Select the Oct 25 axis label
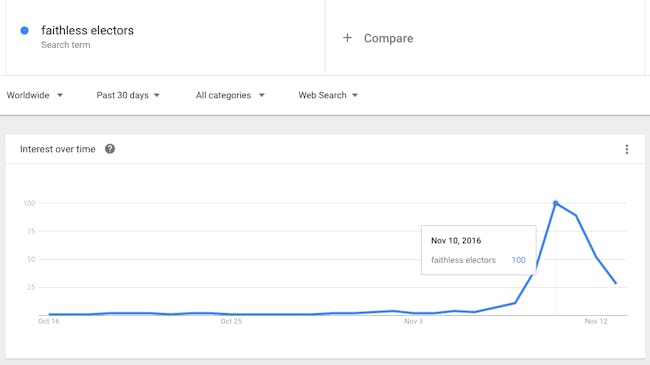This screenshot has height=365, width=650. pos(231,321)
